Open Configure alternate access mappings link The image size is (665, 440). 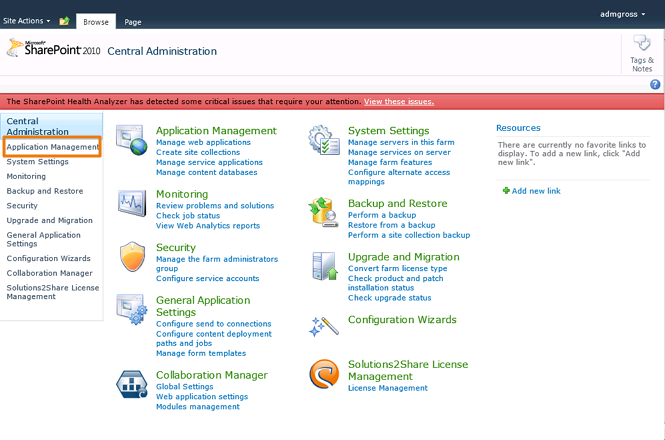pyautogui.click(x=399, y=177)
